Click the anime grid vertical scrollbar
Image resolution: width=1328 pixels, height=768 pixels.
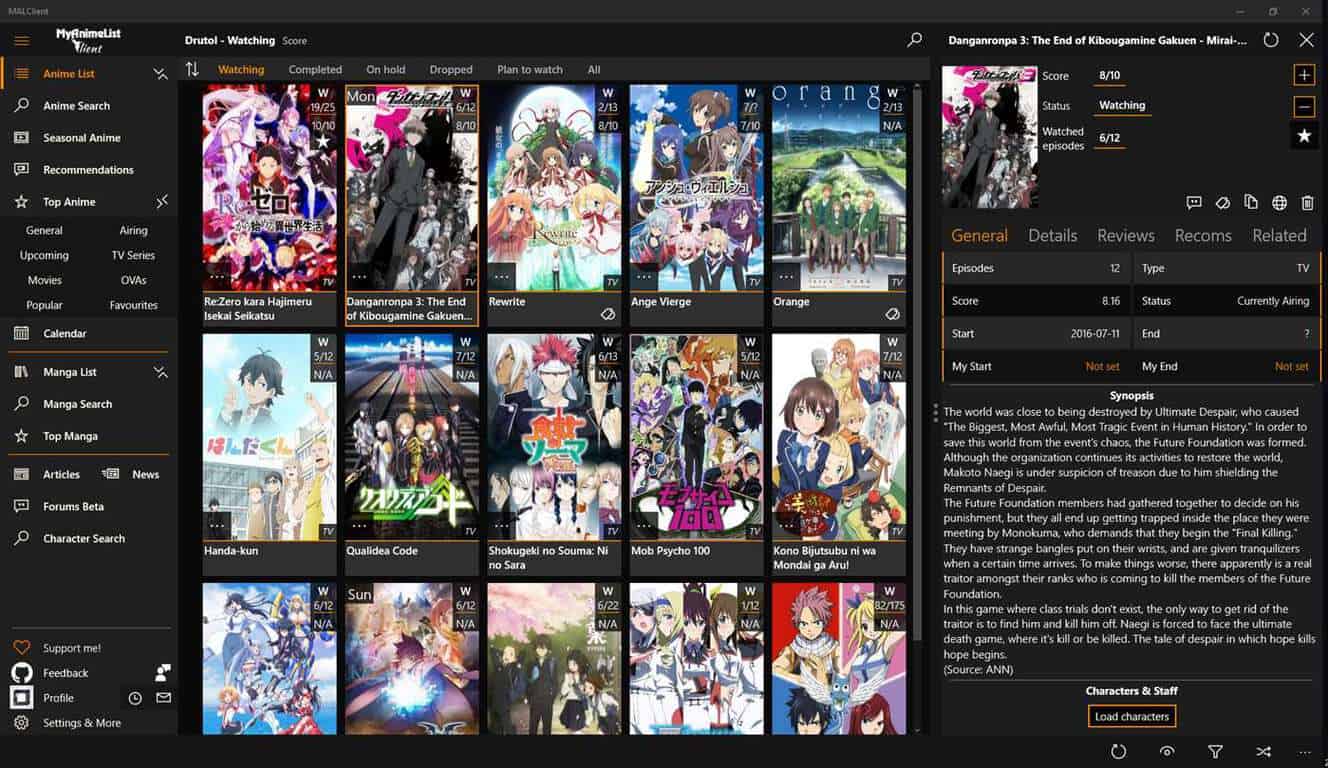(x=915, y=365)
